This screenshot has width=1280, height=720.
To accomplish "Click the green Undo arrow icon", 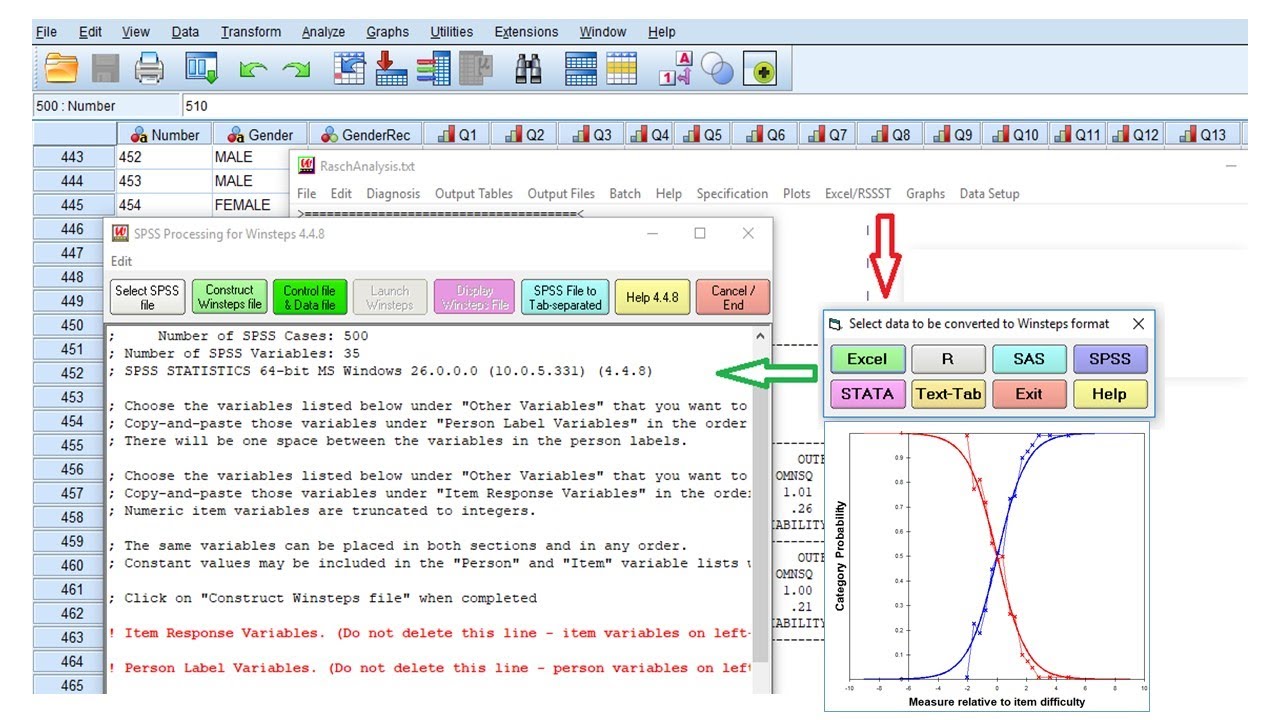I will (253, 70).
